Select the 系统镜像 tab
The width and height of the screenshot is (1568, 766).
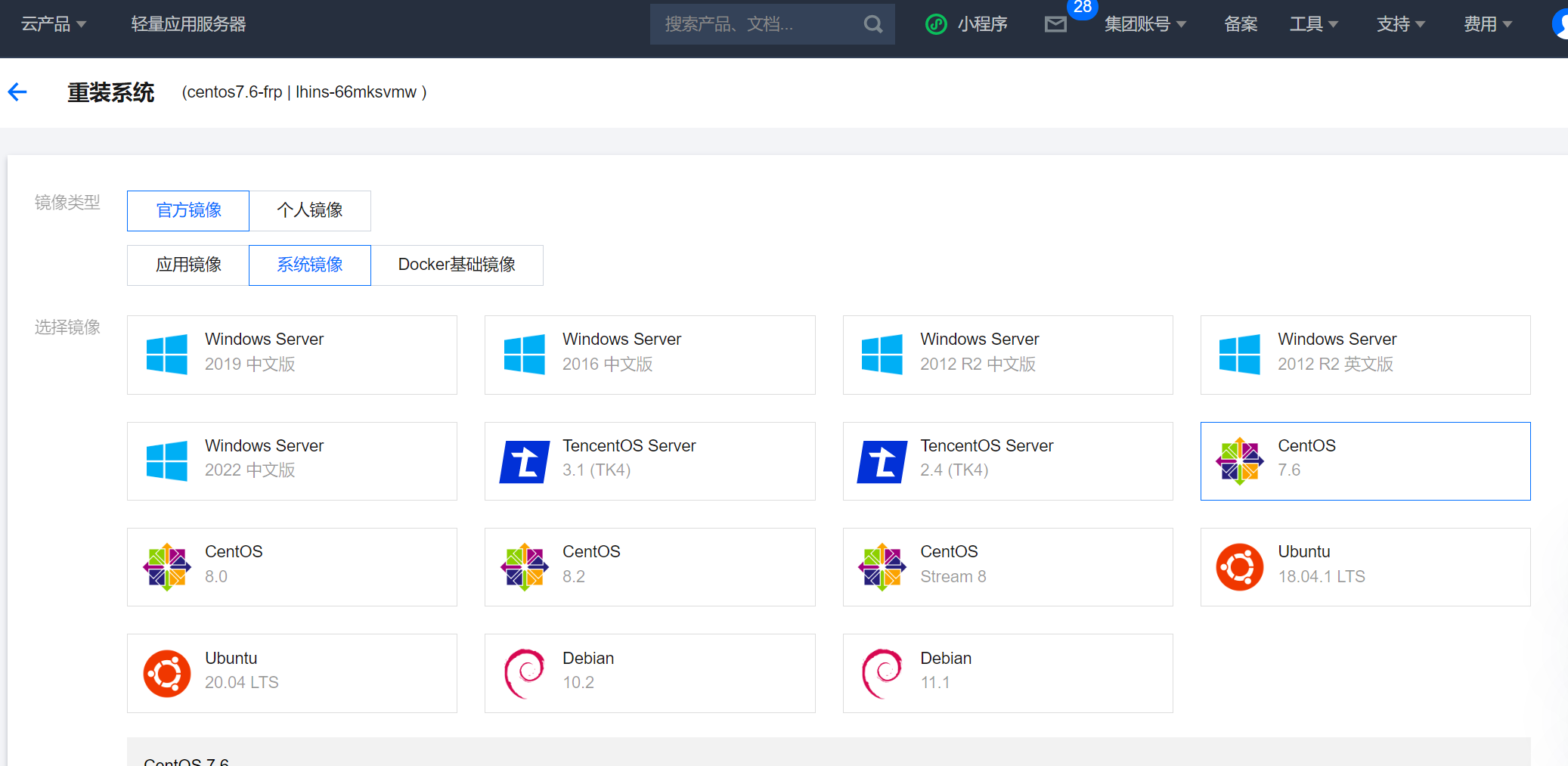tap(310, 265)
